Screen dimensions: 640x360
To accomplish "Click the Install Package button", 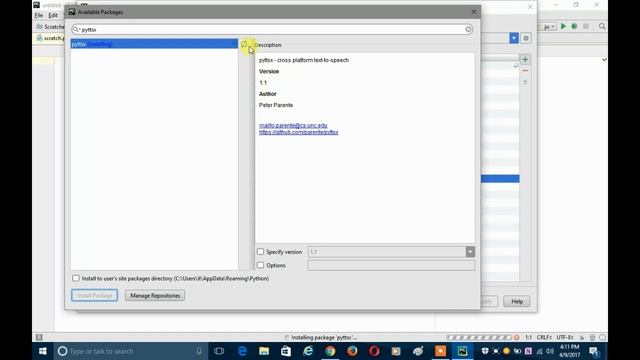I will coord(94,296).
